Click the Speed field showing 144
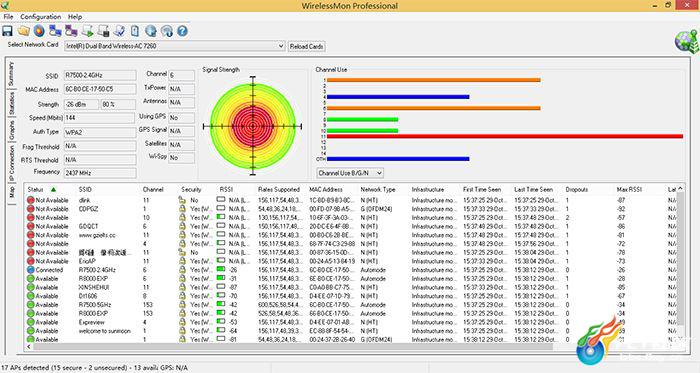This screenshot has width=700, height=373. pos(99,118)
